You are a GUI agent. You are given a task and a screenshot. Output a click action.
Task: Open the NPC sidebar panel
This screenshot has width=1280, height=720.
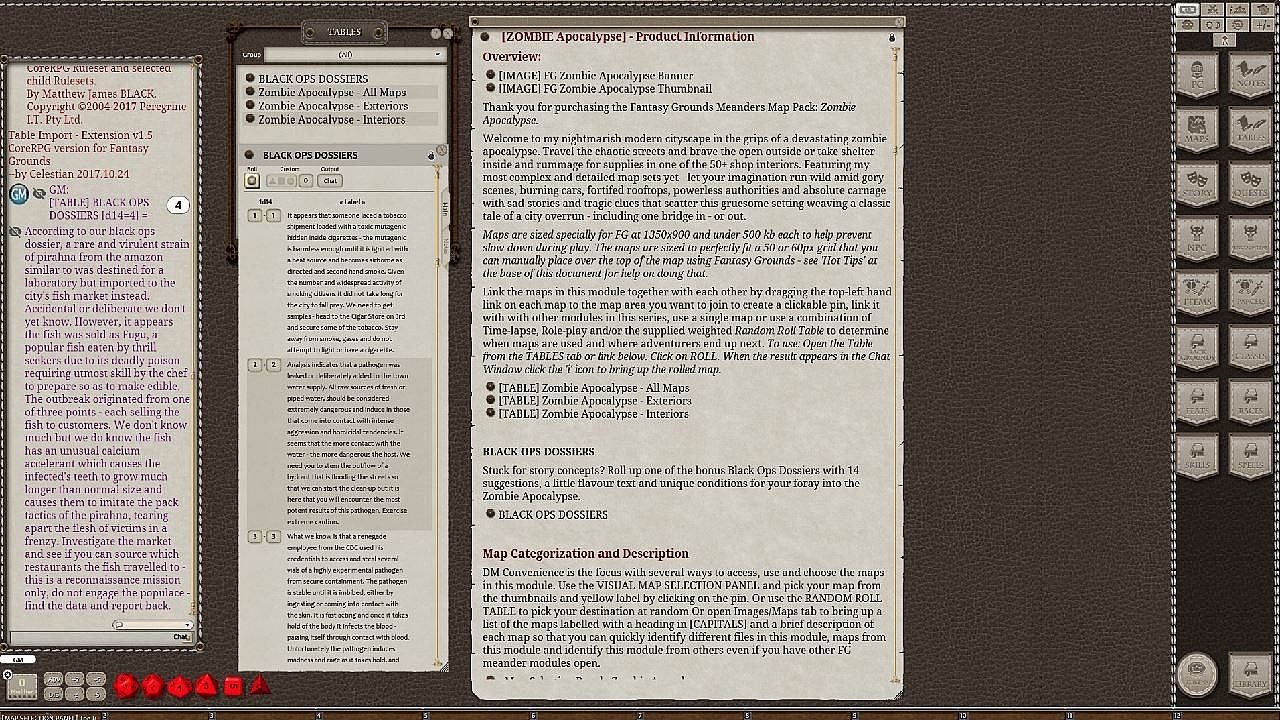coord(1196,238)
